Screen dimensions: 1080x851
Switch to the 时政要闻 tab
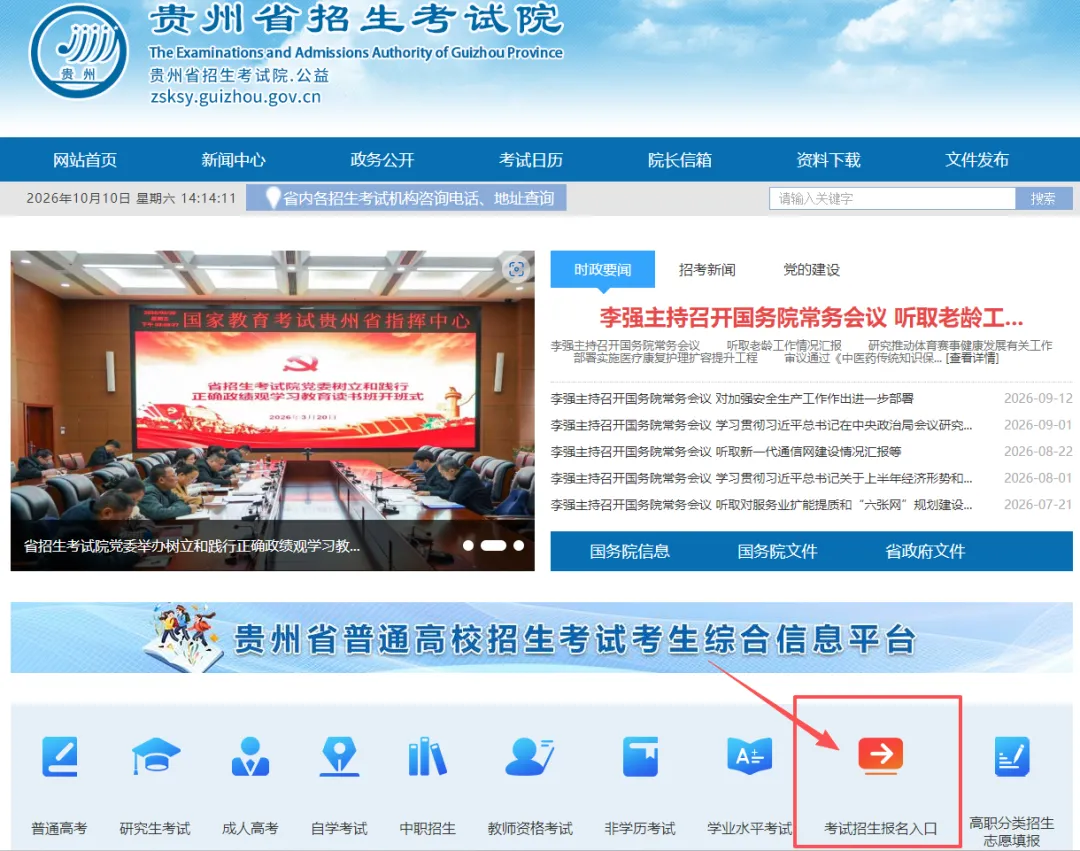tap(603, 269)
